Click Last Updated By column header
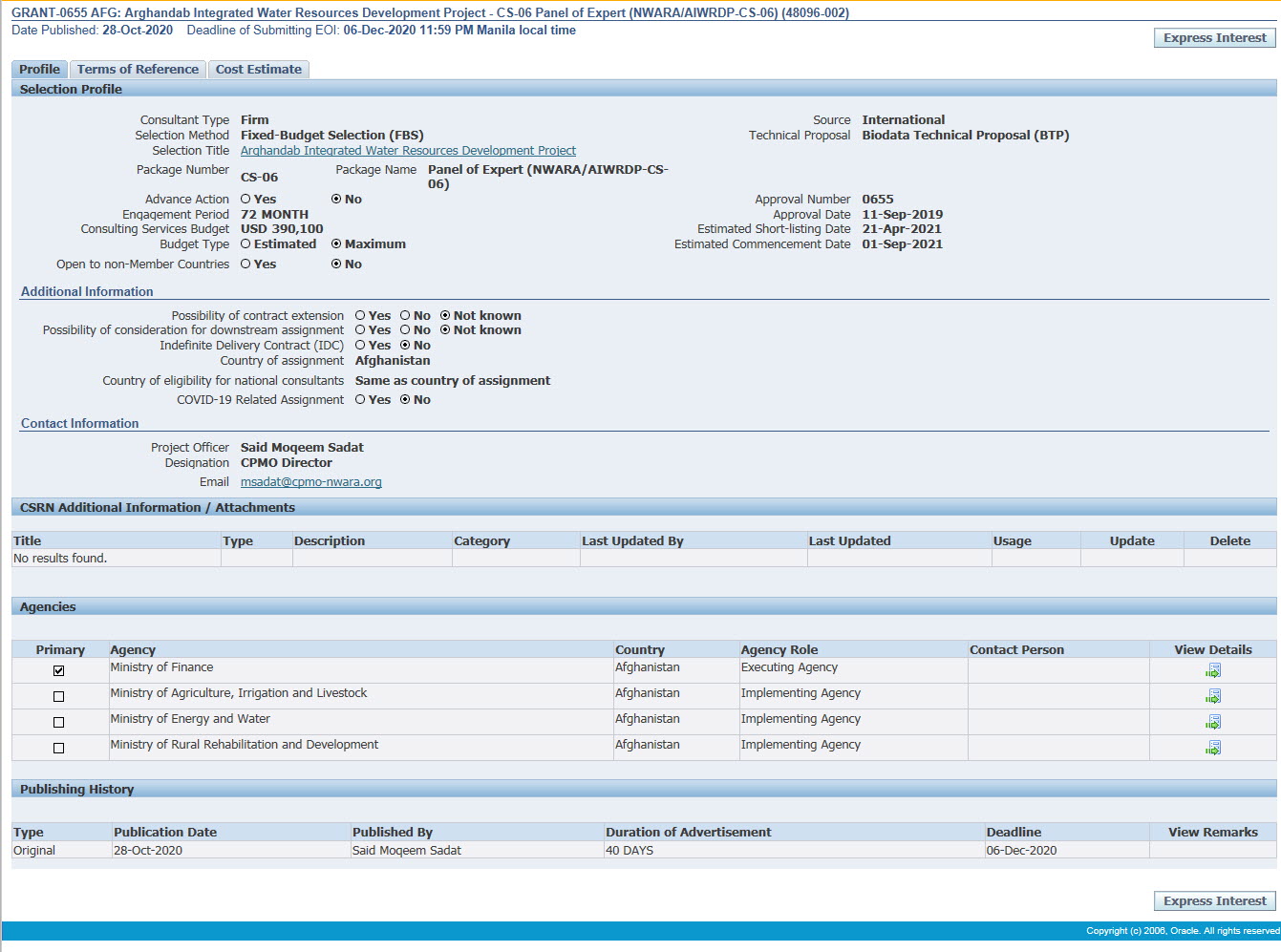1281x952 pixels. (632, 540)
